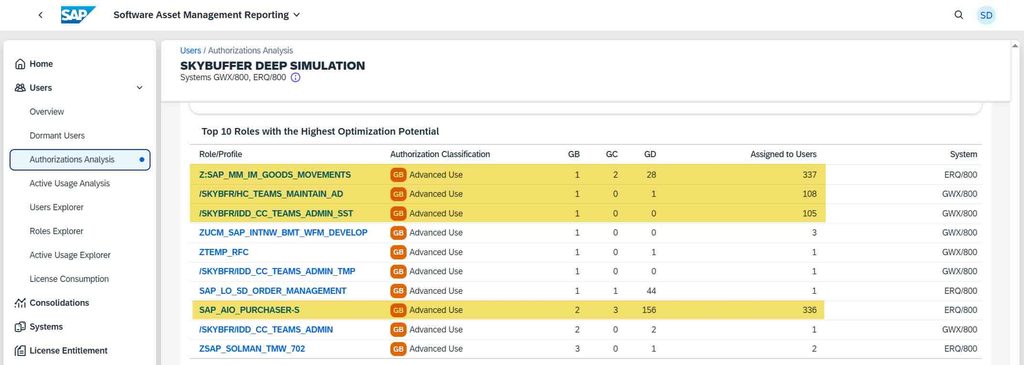Click the back arrow in header
Image resolution: width=1024 pixels, height=365 pixels.
click(x=40, y=15)
